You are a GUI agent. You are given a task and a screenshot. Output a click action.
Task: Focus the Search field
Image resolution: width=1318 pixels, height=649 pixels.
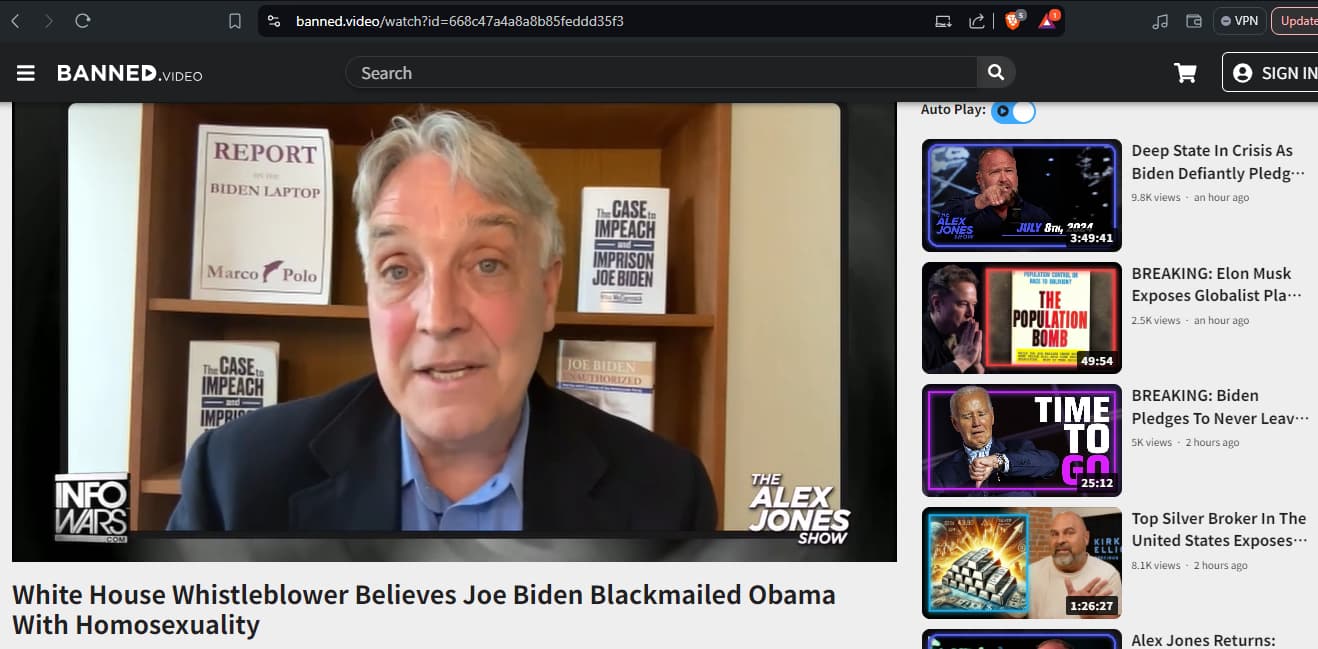pos(661,73)
